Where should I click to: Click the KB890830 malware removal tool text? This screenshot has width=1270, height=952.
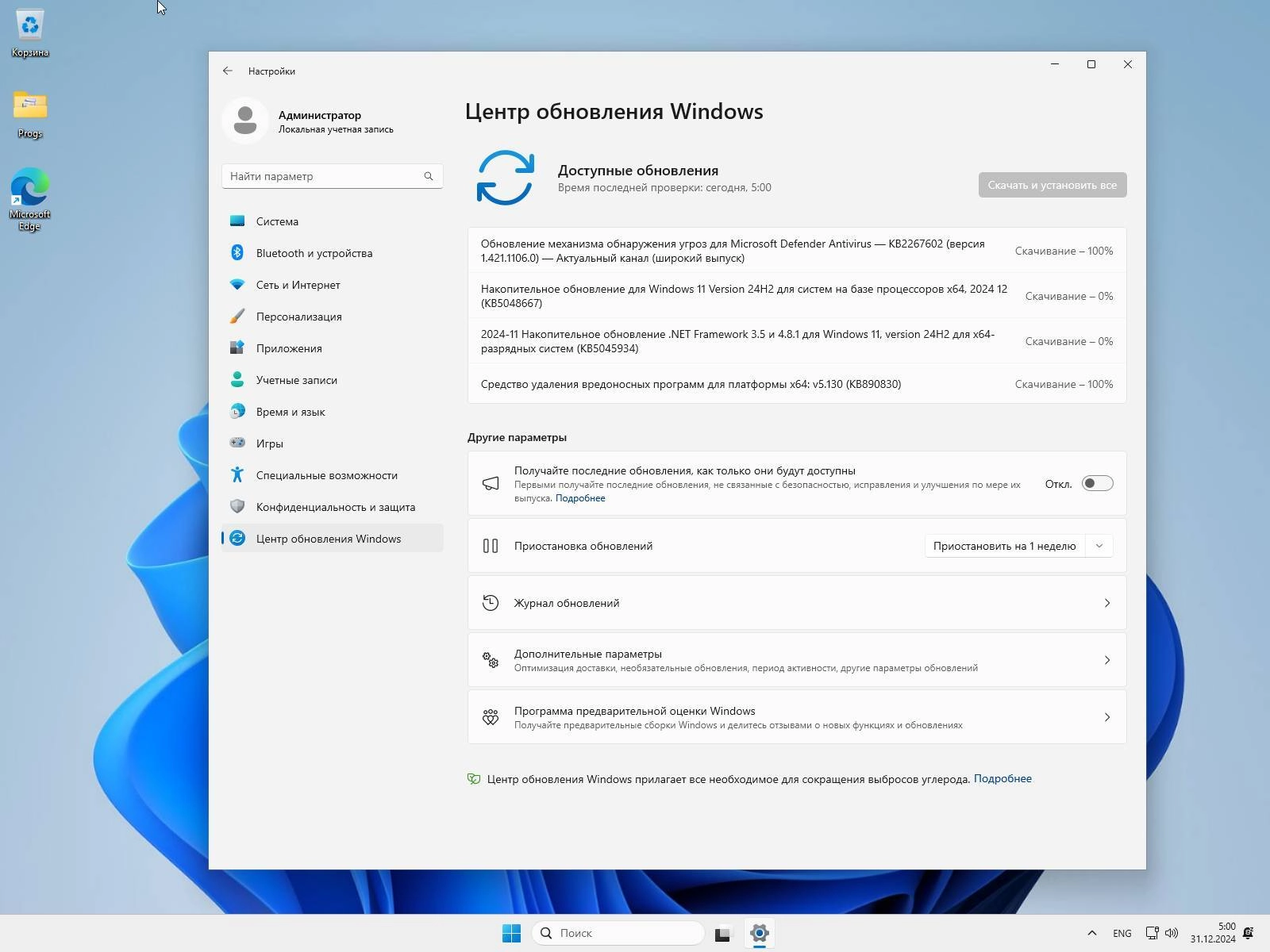pyautogui.click(x=691, y=384)
